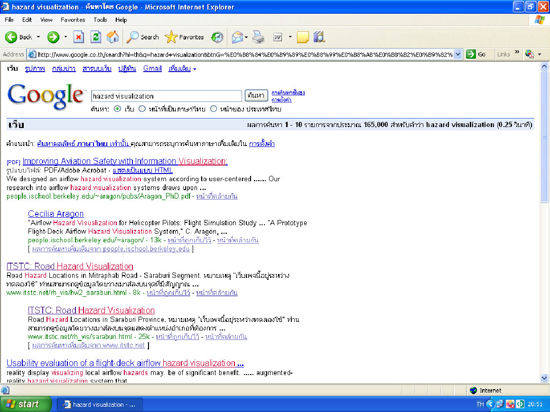This screenshot has height=412, width=550.
Task: Click the green Go button
Action: click(x=476, y=54)
